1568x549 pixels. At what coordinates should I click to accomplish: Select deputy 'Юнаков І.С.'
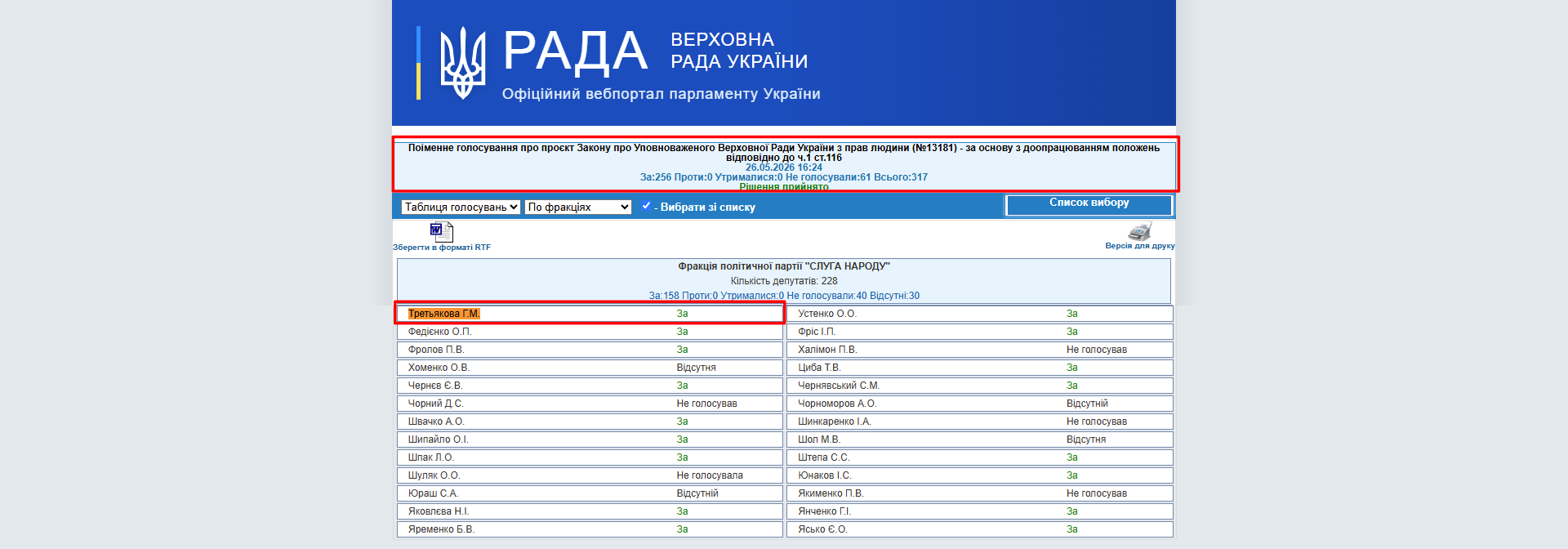825,475
